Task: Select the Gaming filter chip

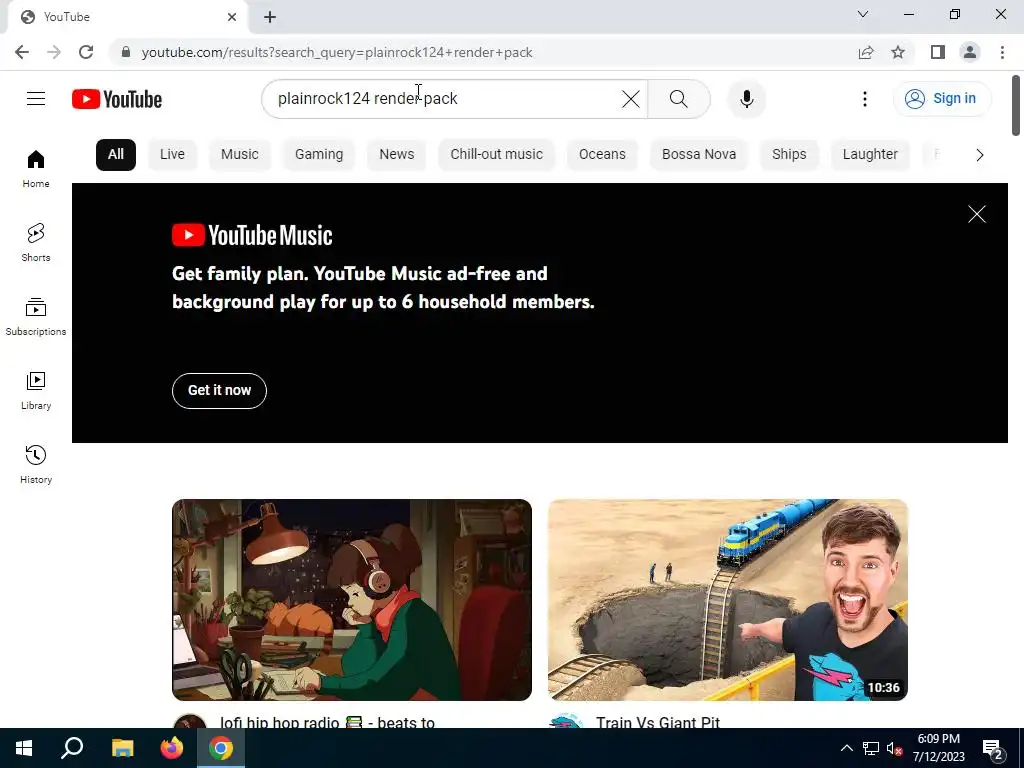Action: (x=319, y=155)
